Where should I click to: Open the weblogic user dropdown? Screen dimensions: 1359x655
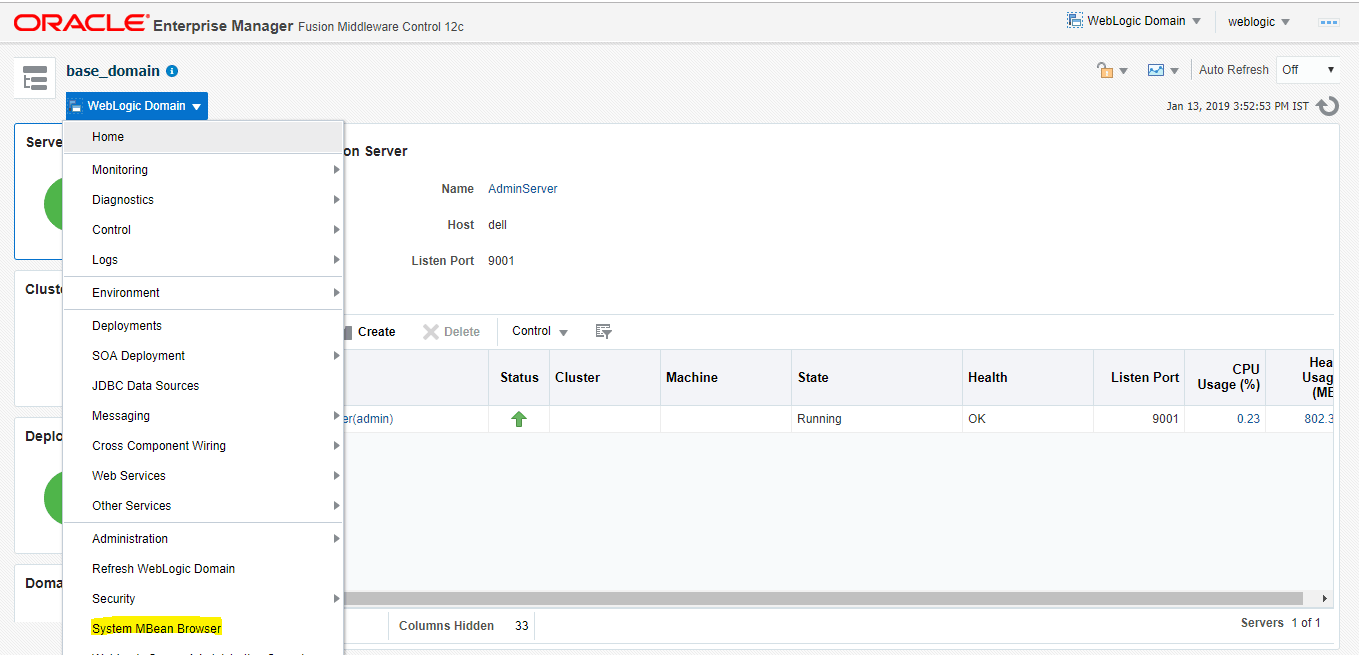click(x=1259, y=22)
